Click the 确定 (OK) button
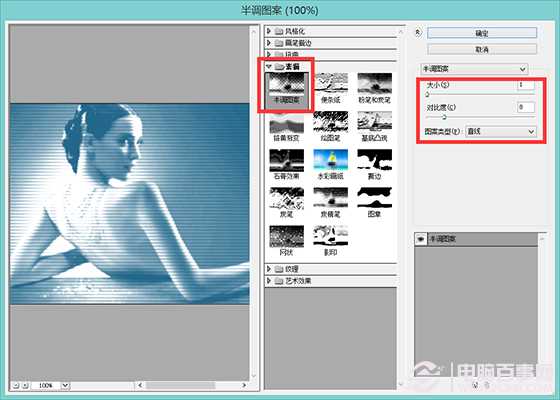 click(482, 33)
